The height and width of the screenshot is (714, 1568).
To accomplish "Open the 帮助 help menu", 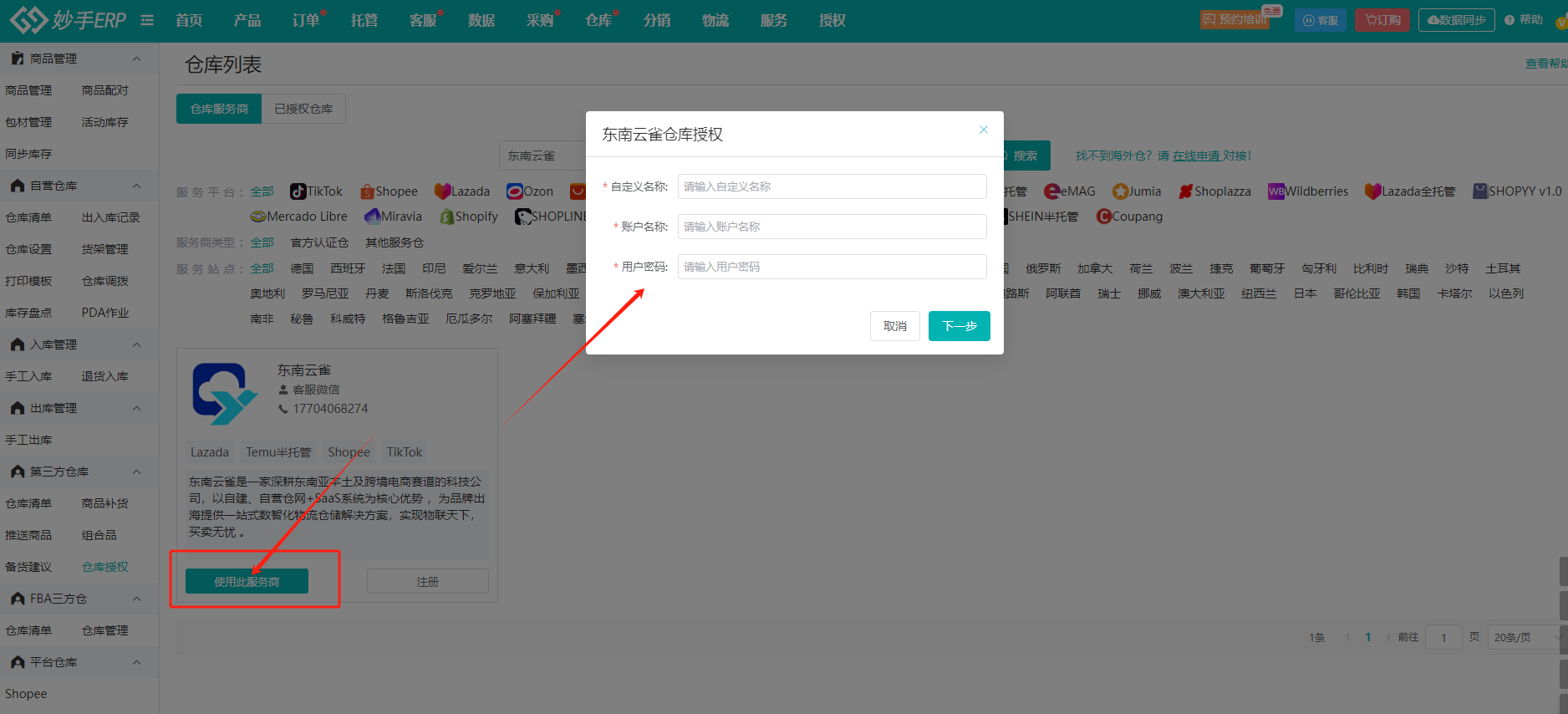I will (1524, 20).
